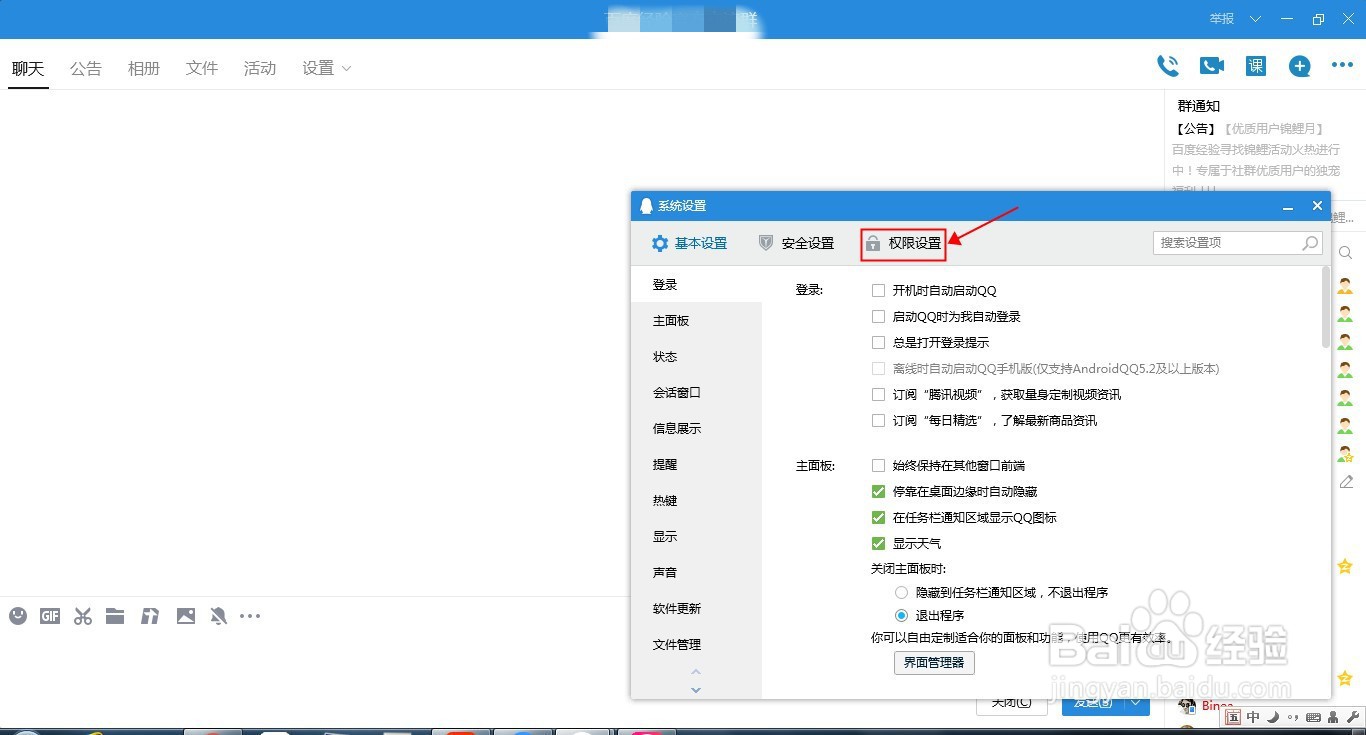
Task: Start a group voice call
Action: pos(1167,66)
